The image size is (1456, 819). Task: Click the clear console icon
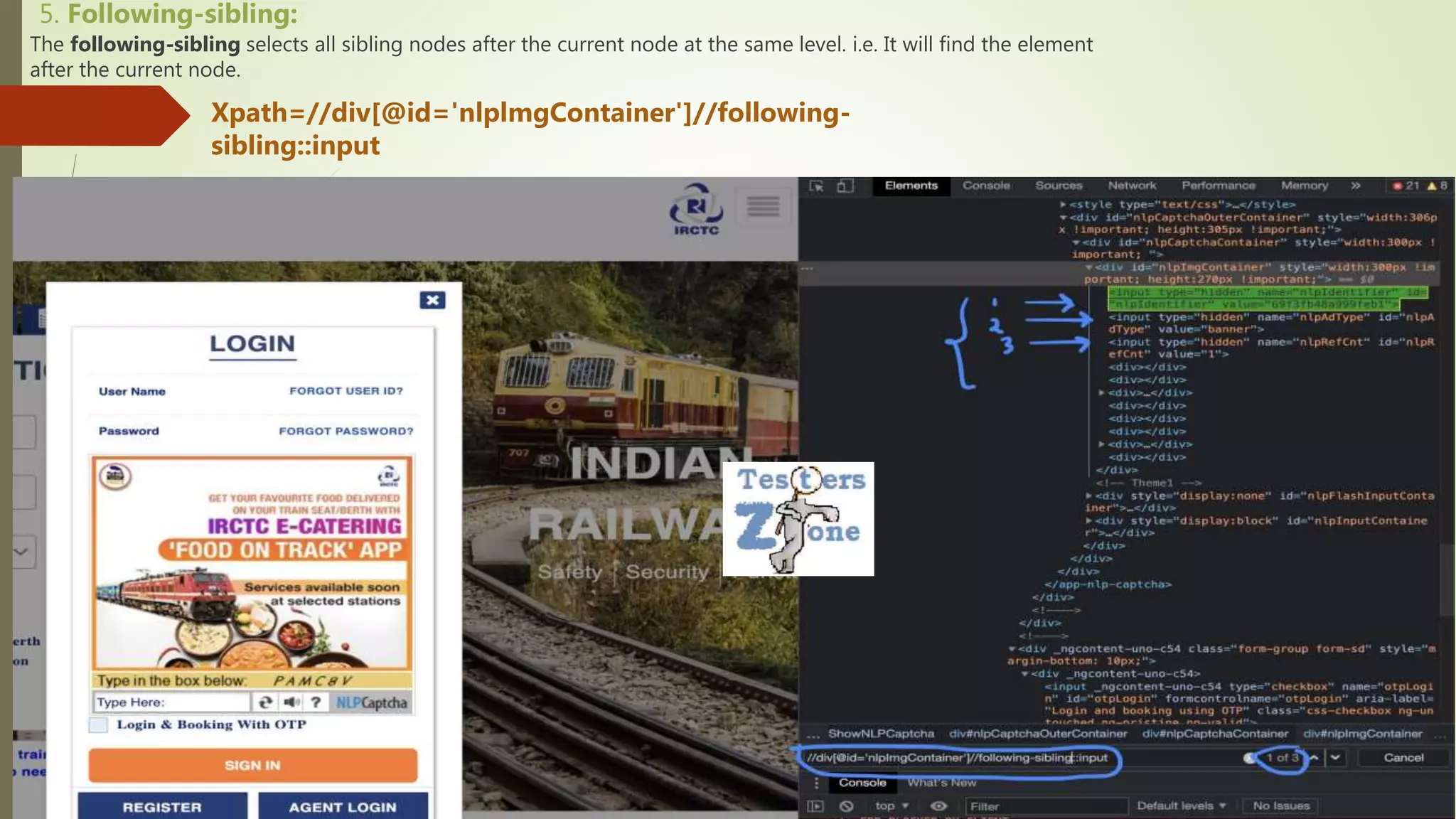[846, 806]
